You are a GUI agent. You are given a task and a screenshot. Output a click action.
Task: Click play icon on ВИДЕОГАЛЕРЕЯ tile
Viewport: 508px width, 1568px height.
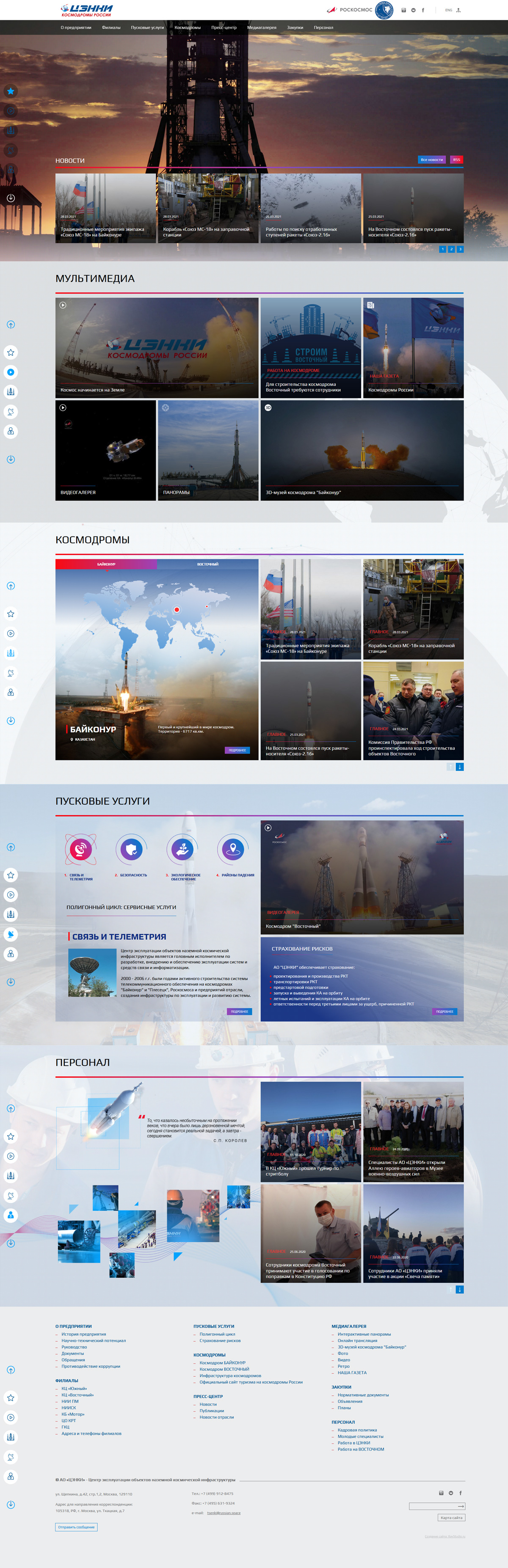coord(63,408)
